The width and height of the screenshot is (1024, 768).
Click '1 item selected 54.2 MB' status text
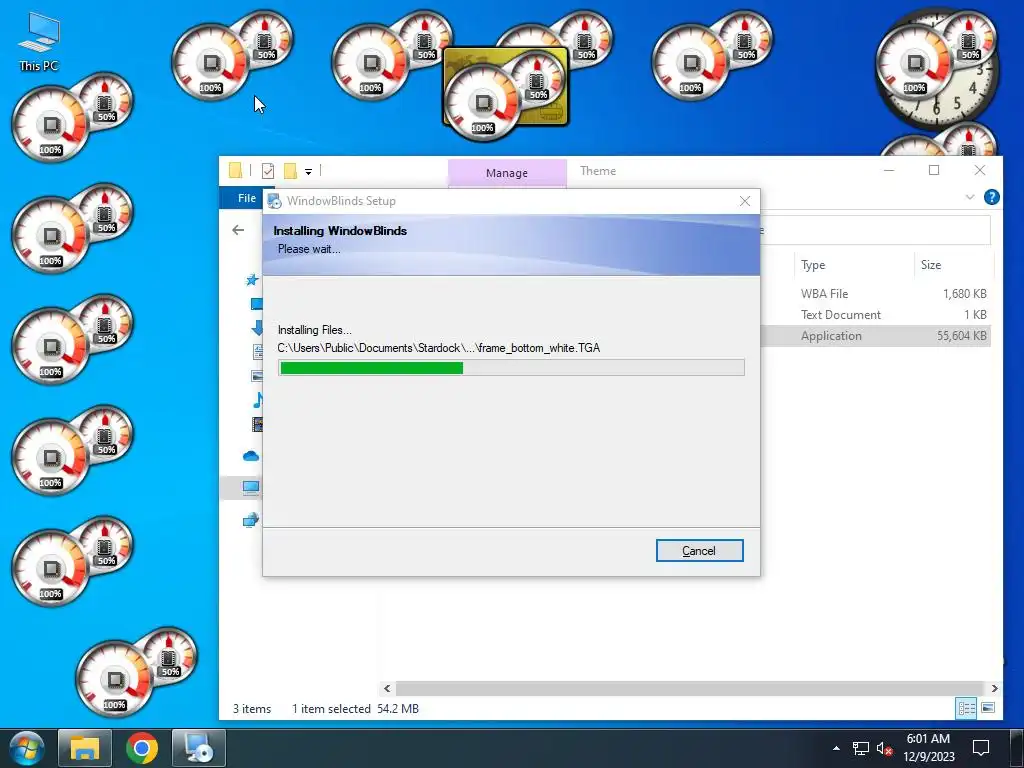[355, 709]
